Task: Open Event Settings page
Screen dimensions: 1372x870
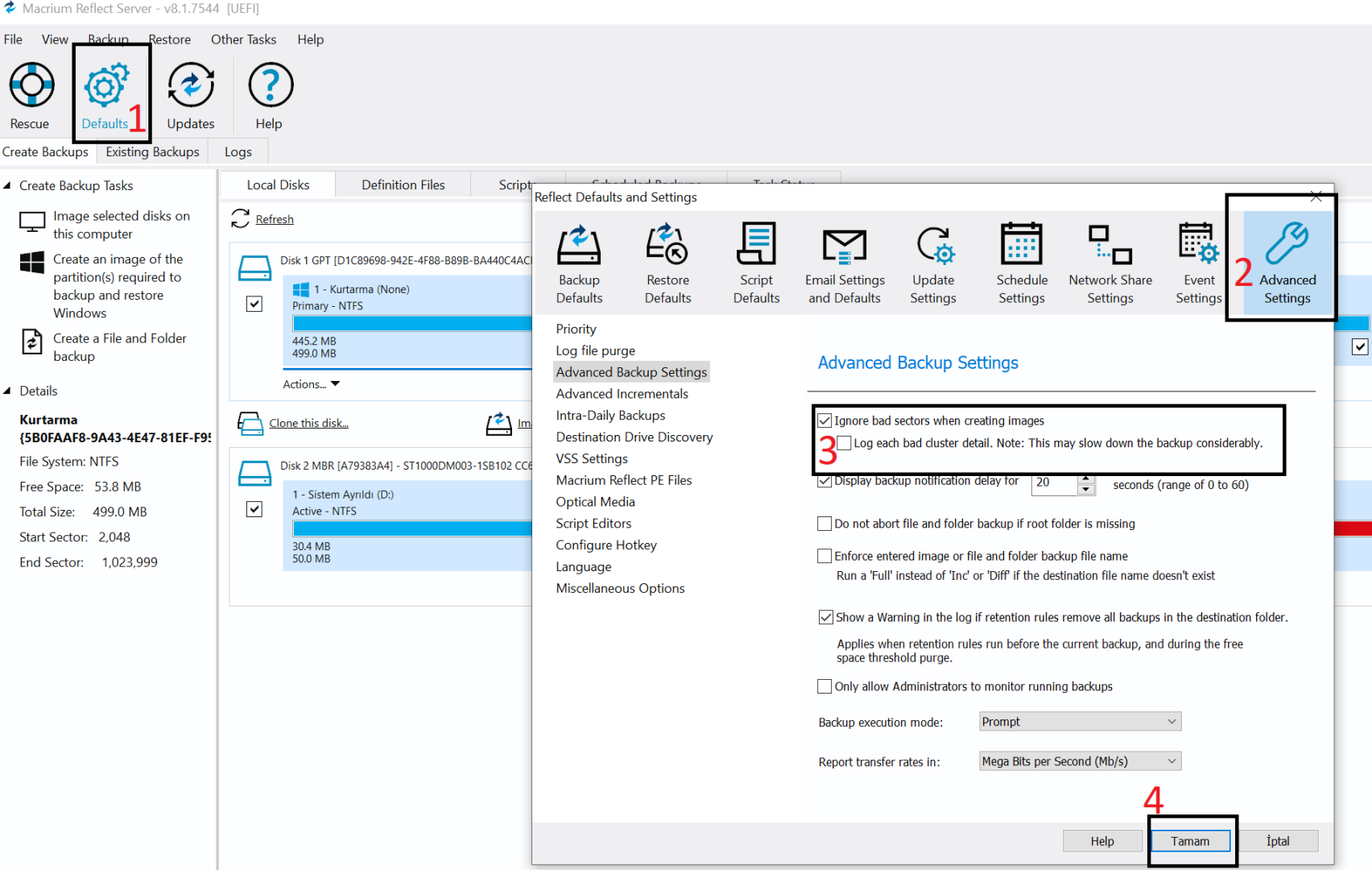Action: 1199,264
